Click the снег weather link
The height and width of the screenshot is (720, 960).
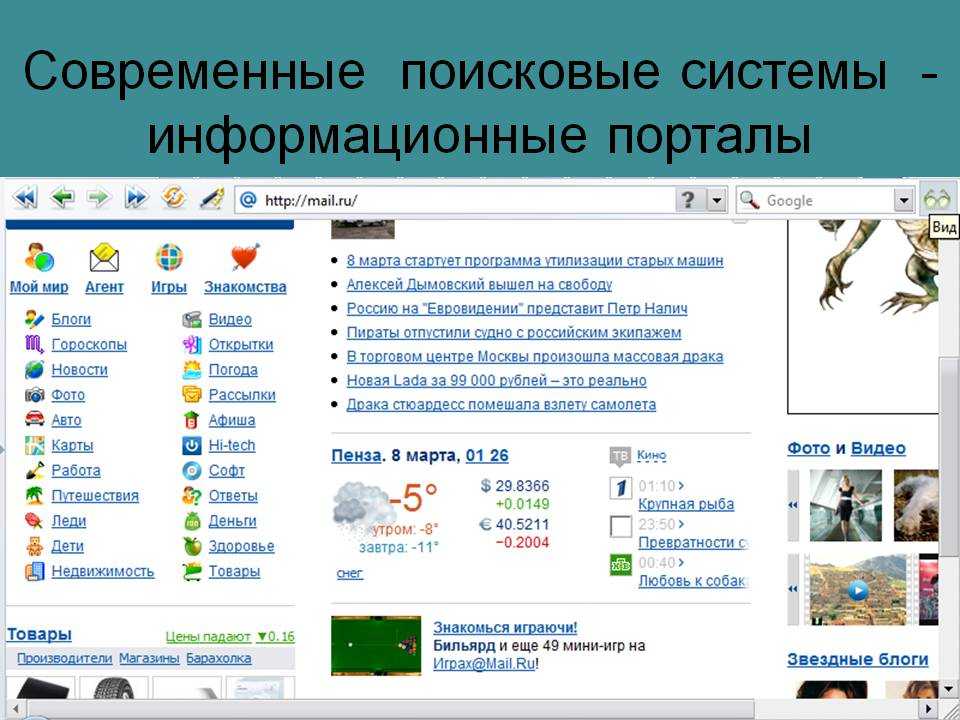[350, 573]
